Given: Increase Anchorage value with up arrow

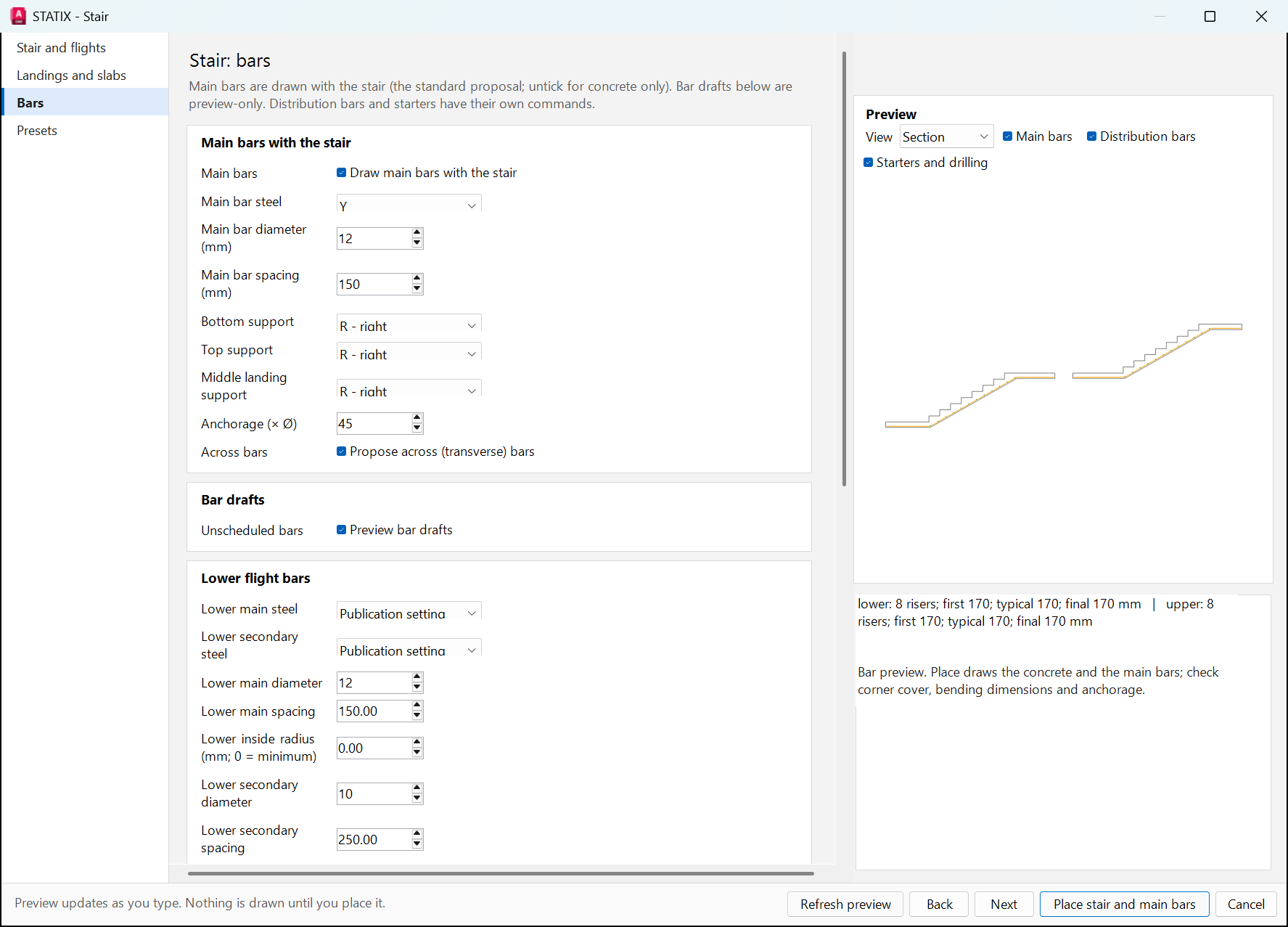Looking at the screenshot, I should click(417, 418).
